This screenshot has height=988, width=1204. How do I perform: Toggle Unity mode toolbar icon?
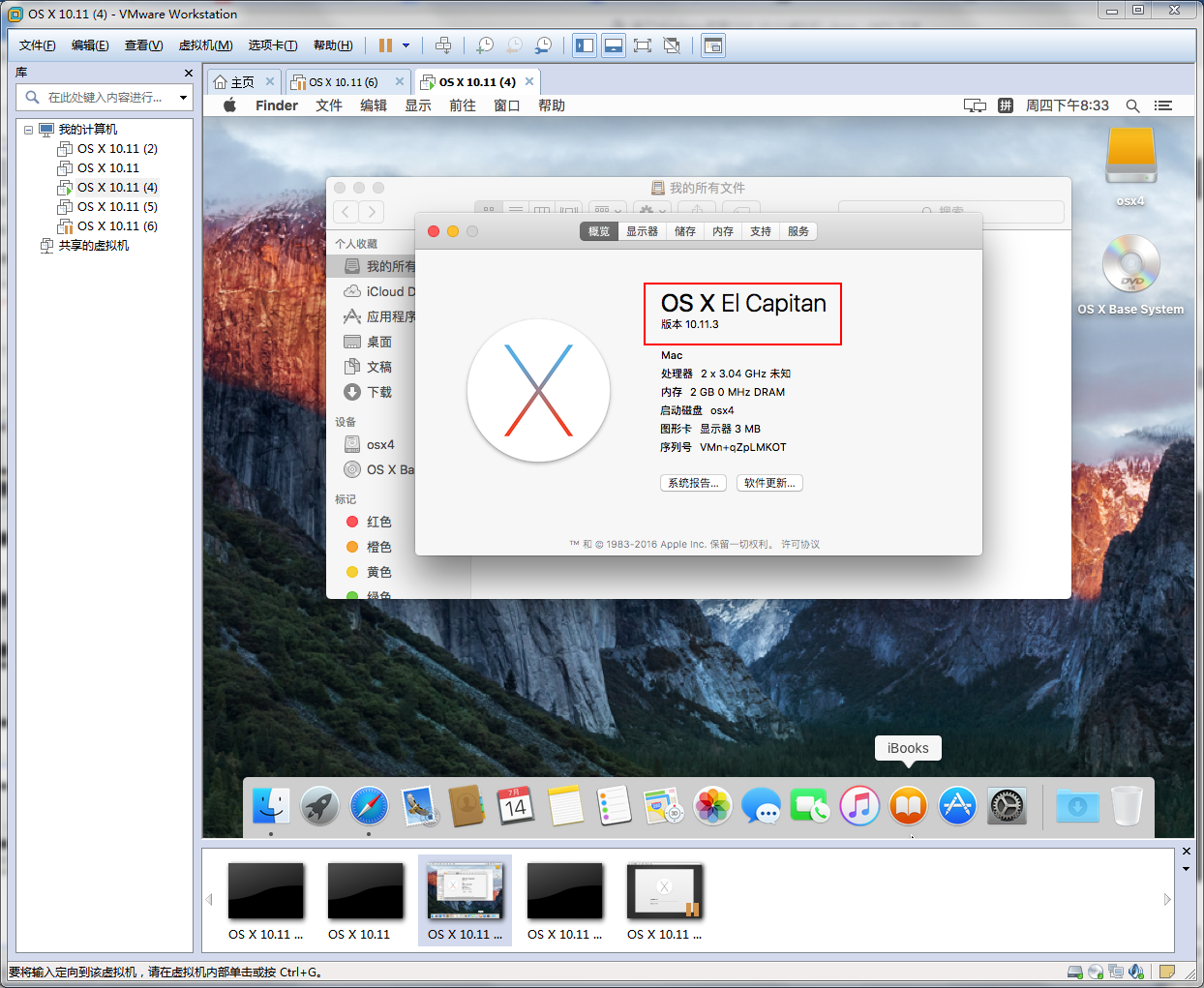click(x=672, y=45)
